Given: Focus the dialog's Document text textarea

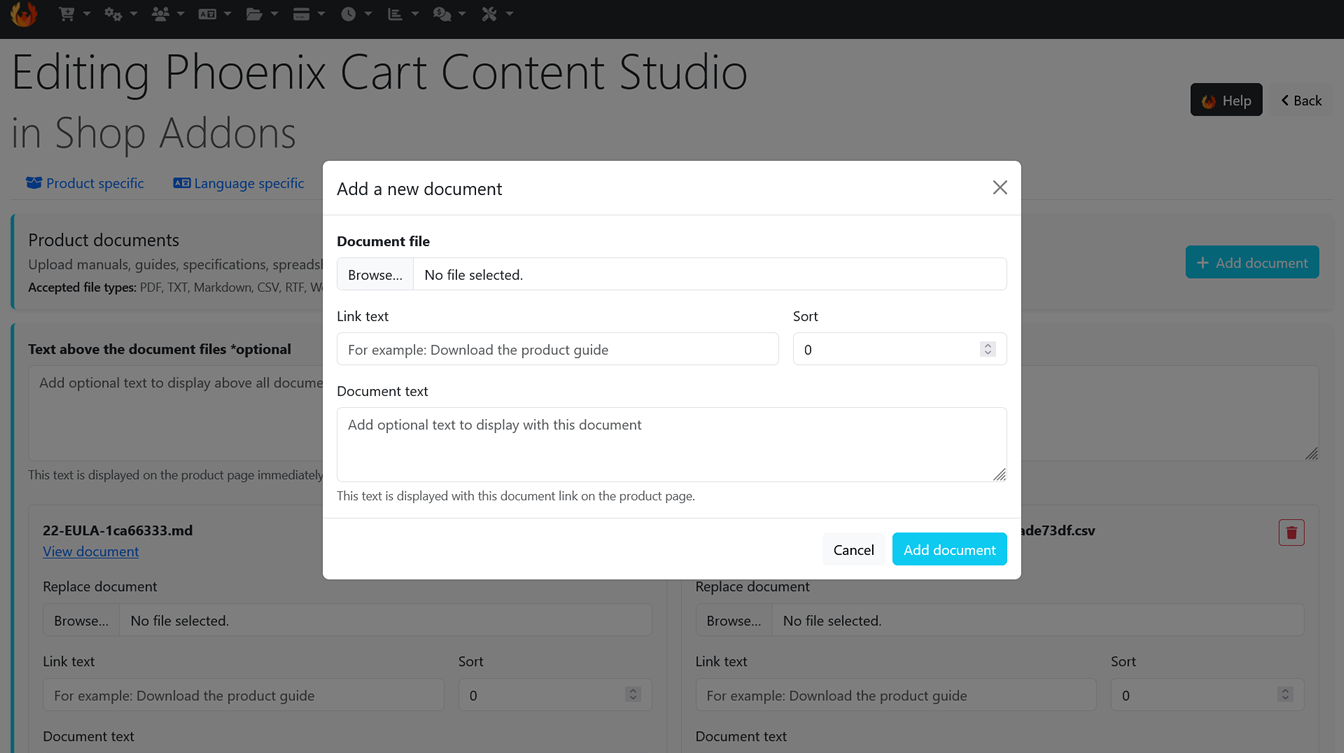Looking at the screenshot, I should tap(672, 444).
